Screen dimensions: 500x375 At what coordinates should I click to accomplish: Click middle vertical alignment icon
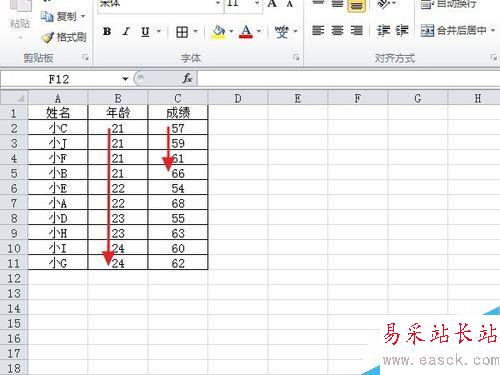point(337,5)
